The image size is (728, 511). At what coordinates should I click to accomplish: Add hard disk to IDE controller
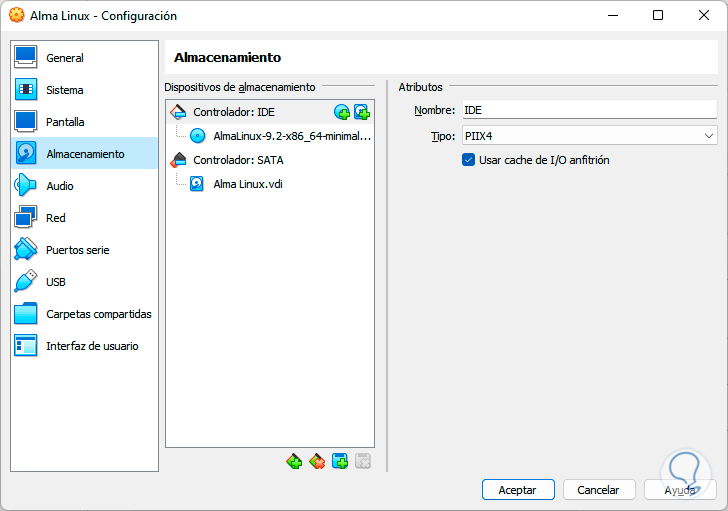tap(362, 112)
